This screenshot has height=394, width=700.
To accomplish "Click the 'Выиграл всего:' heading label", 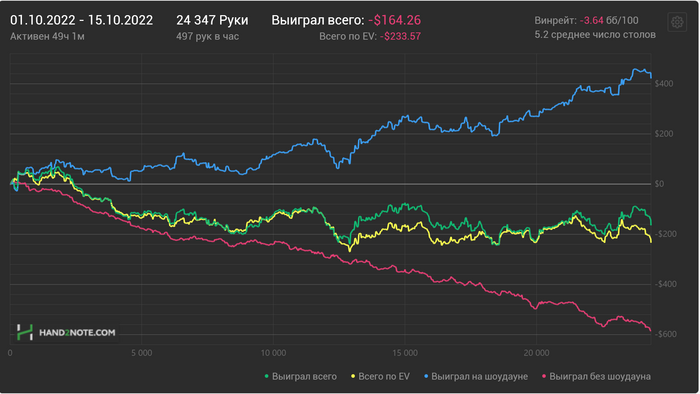I will click(318, 21).
